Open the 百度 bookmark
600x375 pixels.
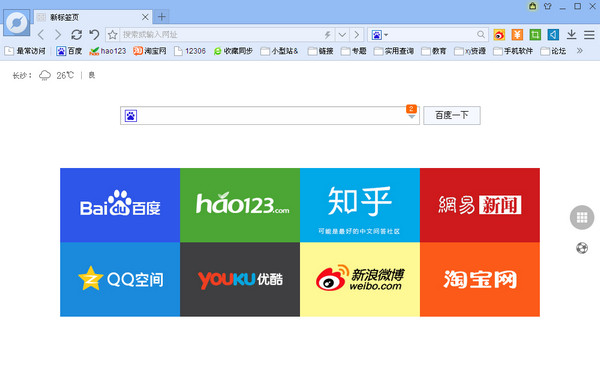[69, 51]
